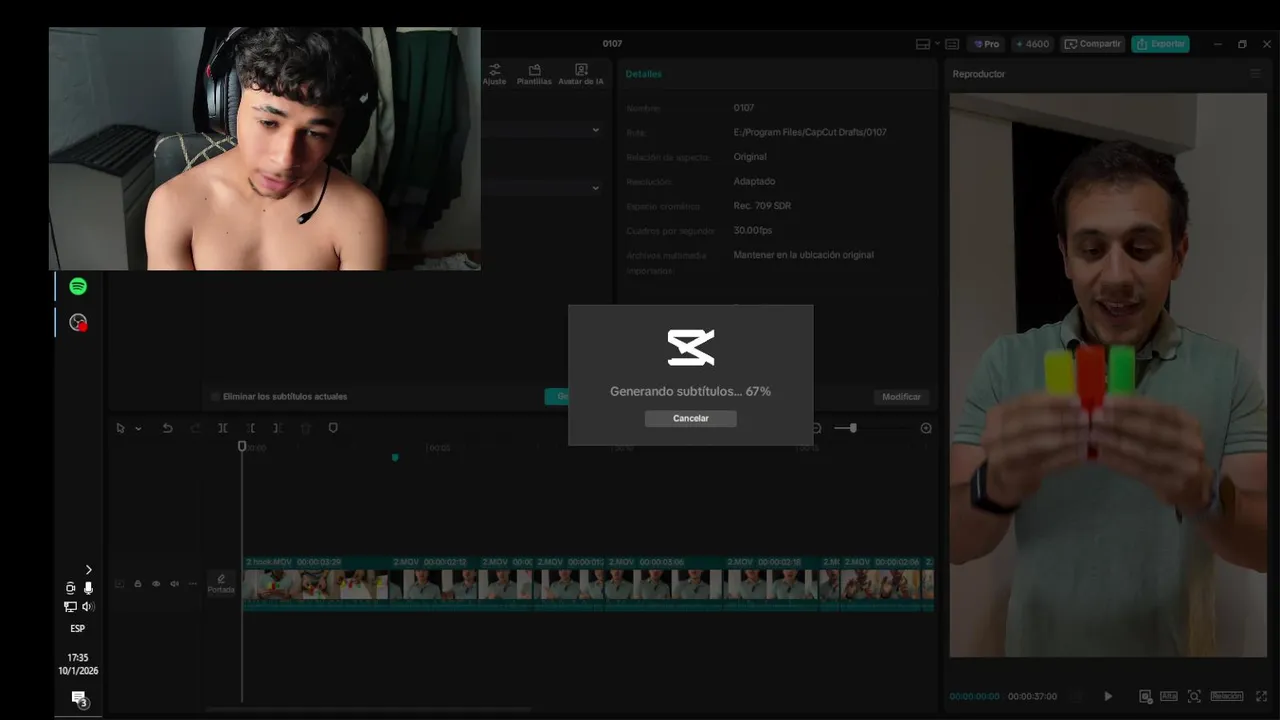Open the Compartir share option
The height and width of the screenshot is (720, 1280).
pos(1092,44)
